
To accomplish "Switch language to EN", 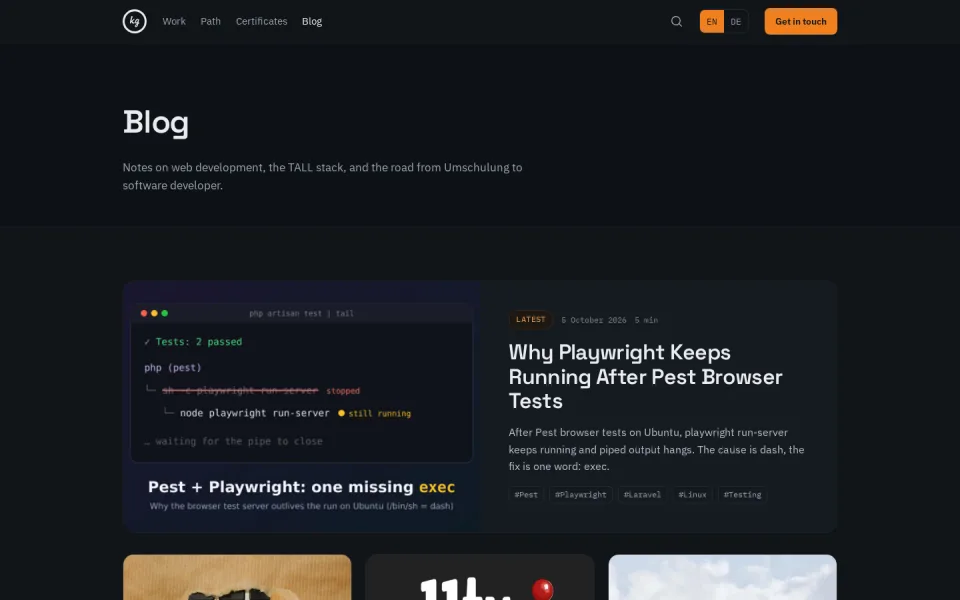I will [711, 21].
